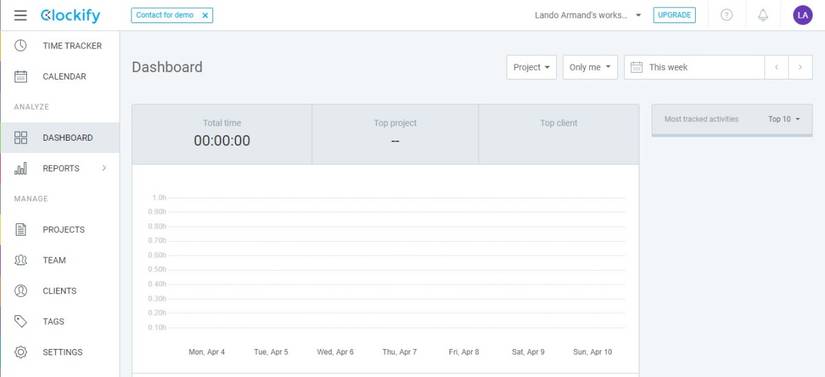This screenshot has width=825, height=377.
Task: Click Fri, Apr 8 chart label
Action: 464,352
